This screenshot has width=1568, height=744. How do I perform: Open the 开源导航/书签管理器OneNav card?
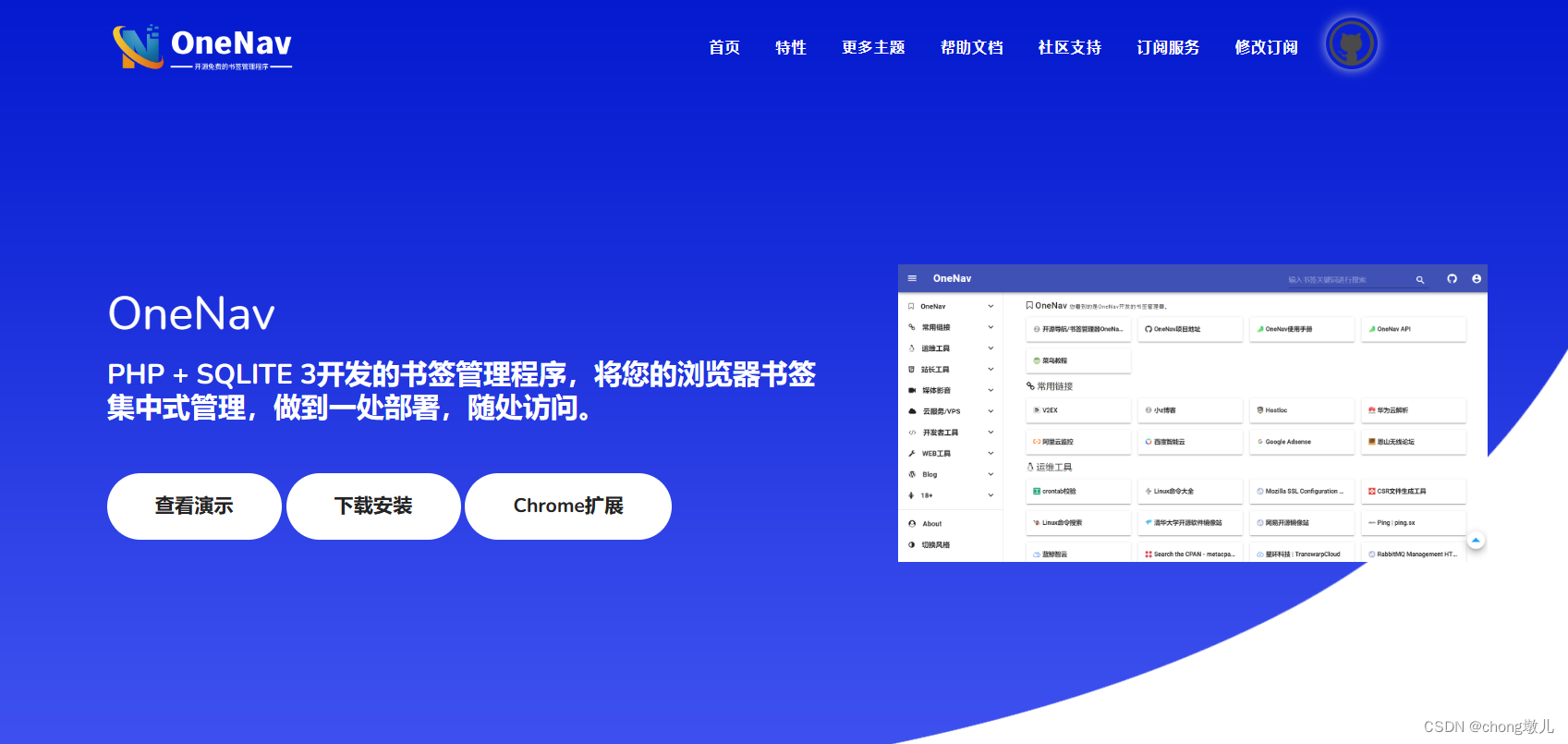click(x=1078, y=329)
